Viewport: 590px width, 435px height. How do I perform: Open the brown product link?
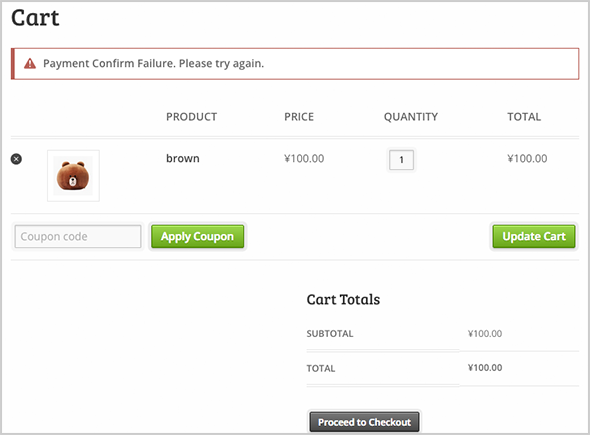coord(182,158)
